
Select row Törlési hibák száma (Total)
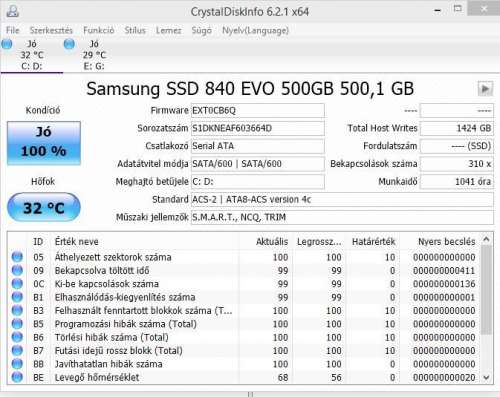pyautogui.click(x=244, y=337)
